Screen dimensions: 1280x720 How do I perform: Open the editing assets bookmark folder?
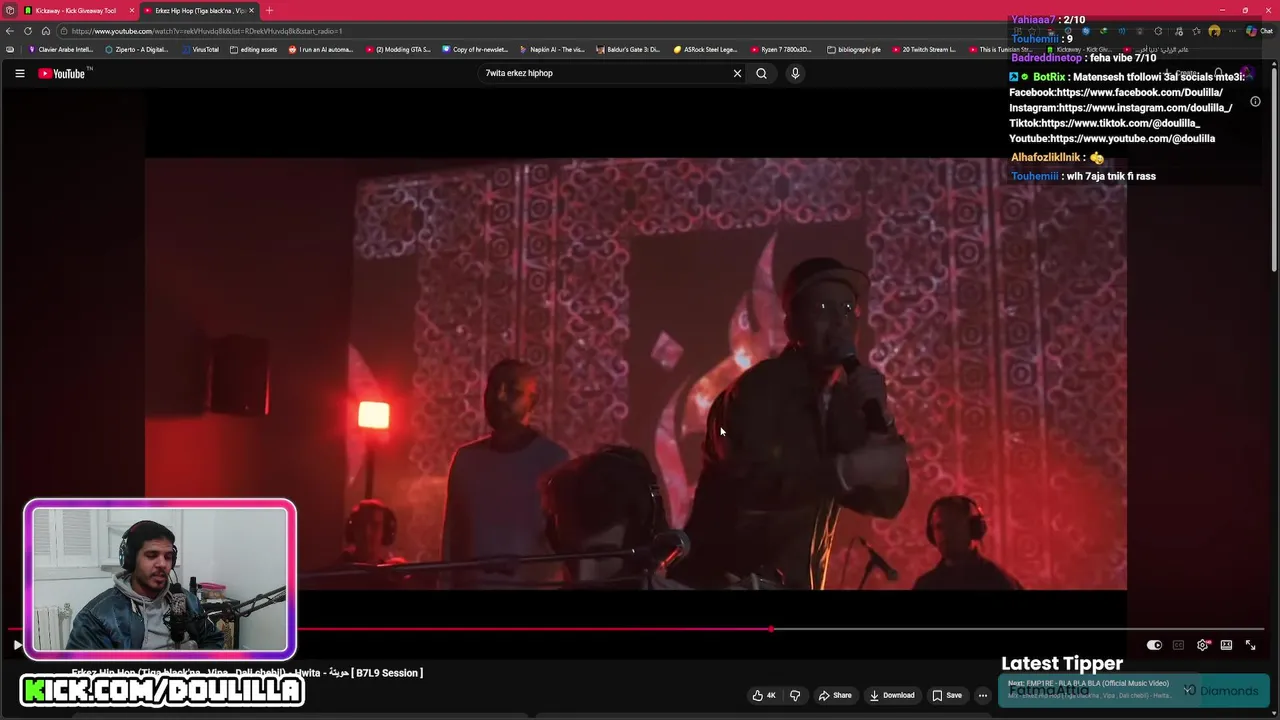253,49
